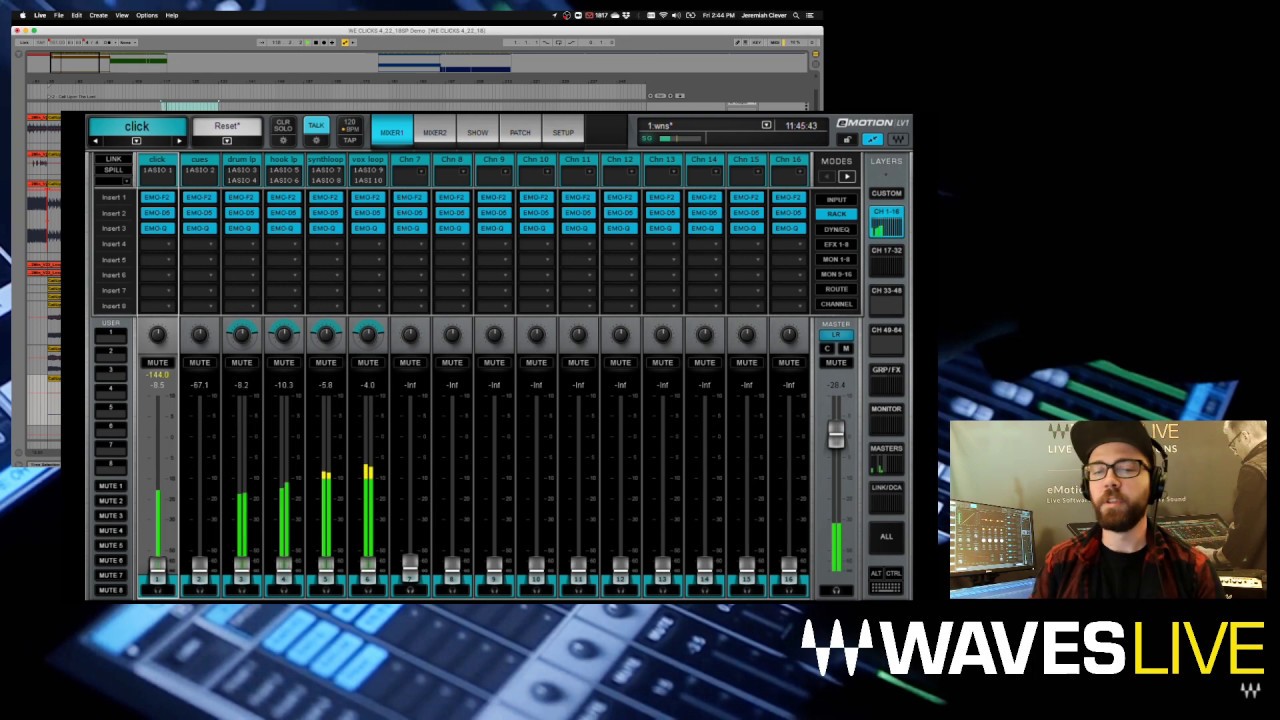Open the dropdown under the Reset* button
Image resolution: width=1280 pixels, height=720 pixels.
(x=227, y=141)
